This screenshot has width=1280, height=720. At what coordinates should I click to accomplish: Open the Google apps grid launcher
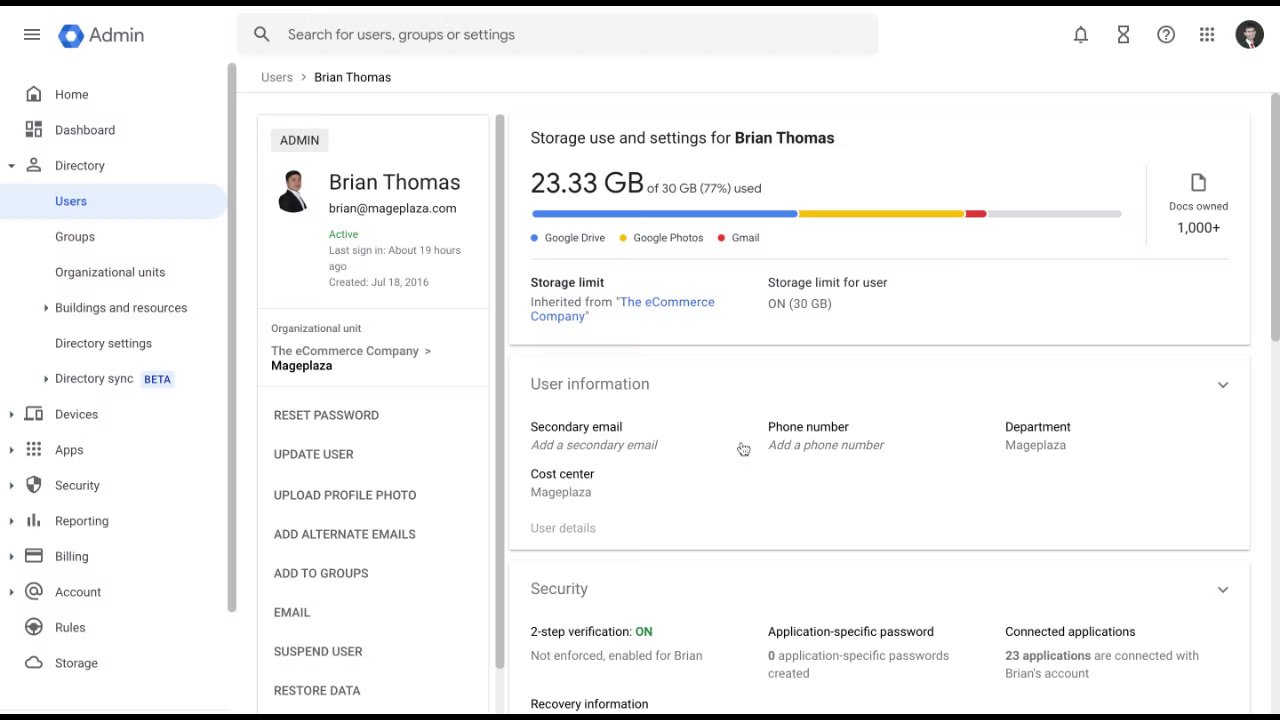1207,35
